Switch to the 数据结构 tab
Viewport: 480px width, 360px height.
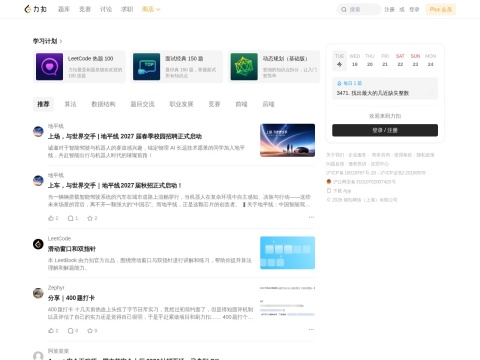pos(103,104)
